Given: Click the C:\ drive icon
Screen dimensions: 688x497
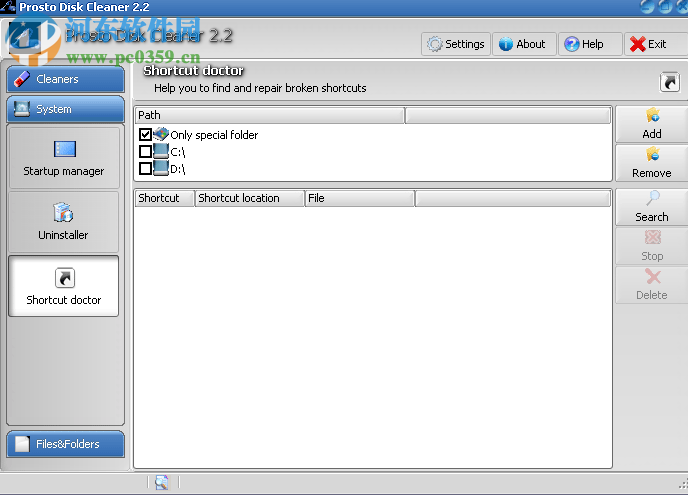Looking at the screenshot, I should pyautogui.click(x=161, y=151).
